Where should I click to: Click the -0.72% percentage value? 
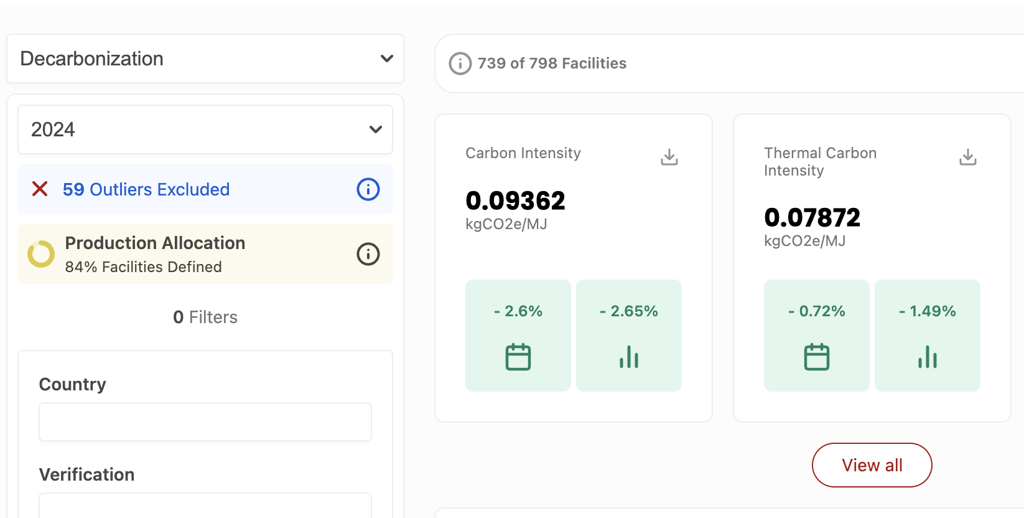tap(816, 312)
